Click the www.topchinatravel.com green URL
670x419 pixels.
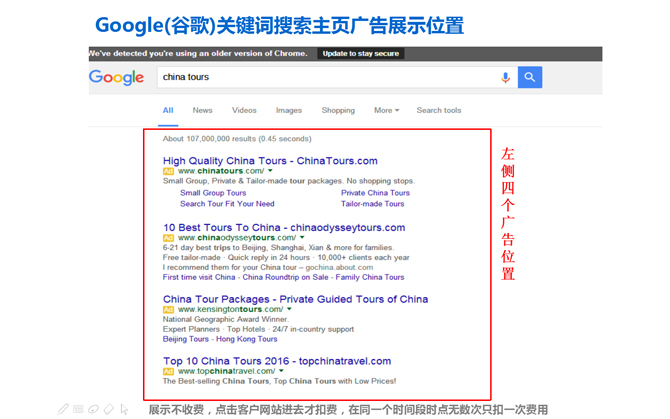tap(226, 372)
